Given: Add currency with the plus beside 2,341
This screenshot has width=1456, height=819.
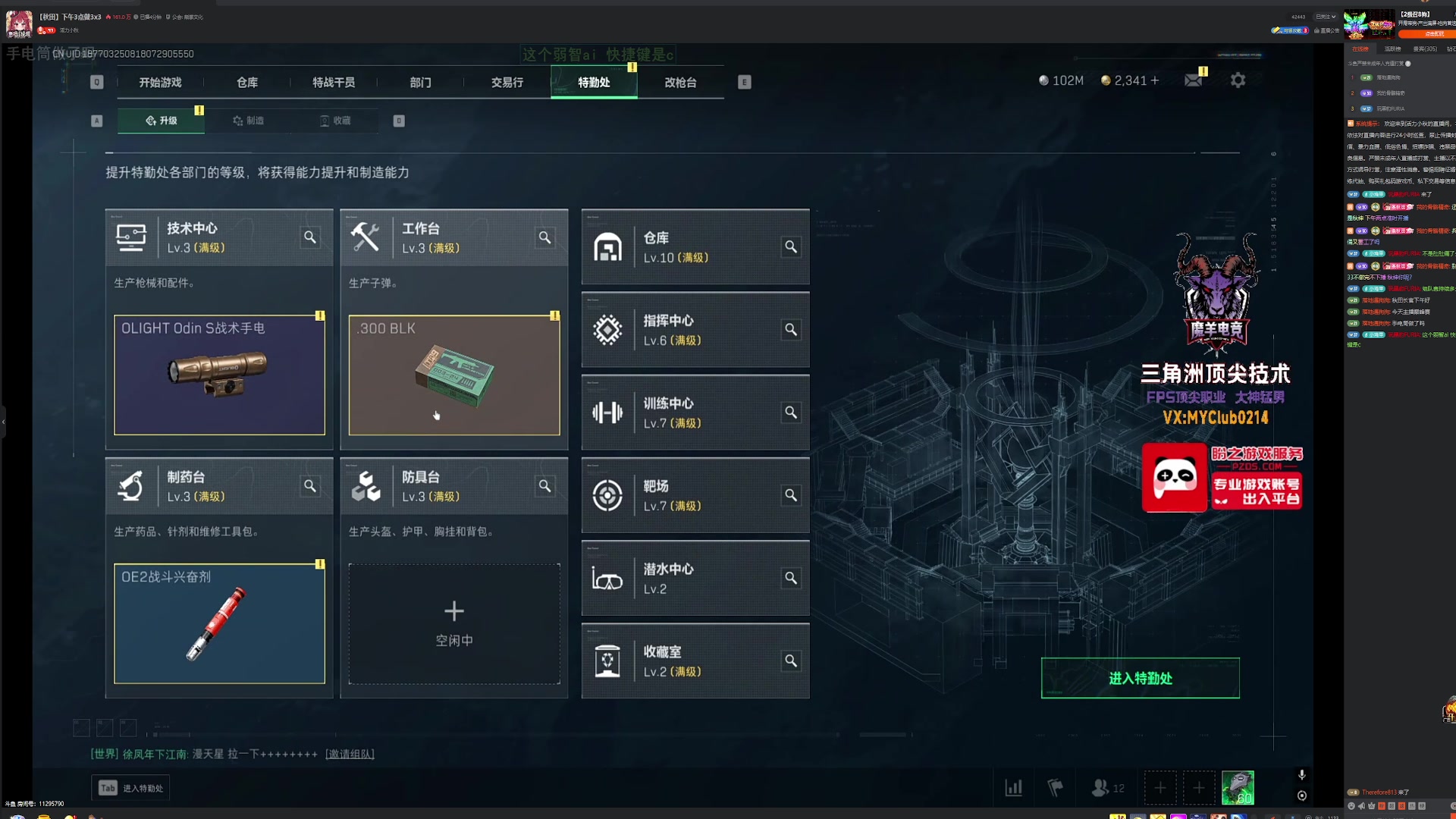Looking at the screenshot, I should click(x=1155, y=80).
